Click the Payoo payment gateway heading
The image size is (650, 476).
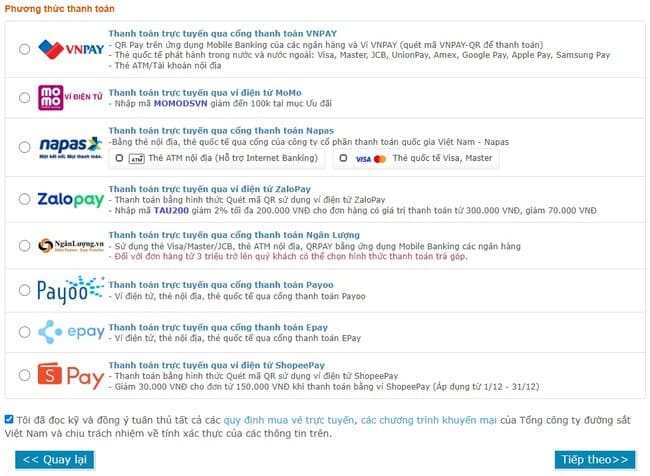[221, 285]
